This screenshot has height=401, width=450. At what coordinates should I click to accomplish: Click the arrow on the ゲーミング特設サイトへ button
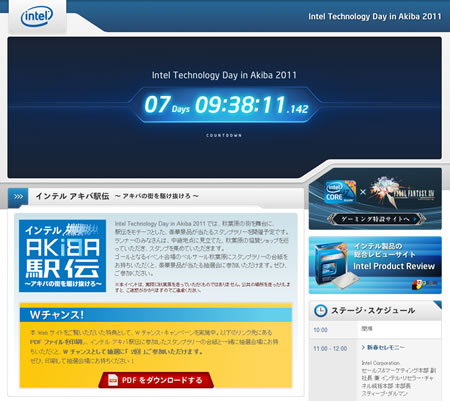point(415,219)
